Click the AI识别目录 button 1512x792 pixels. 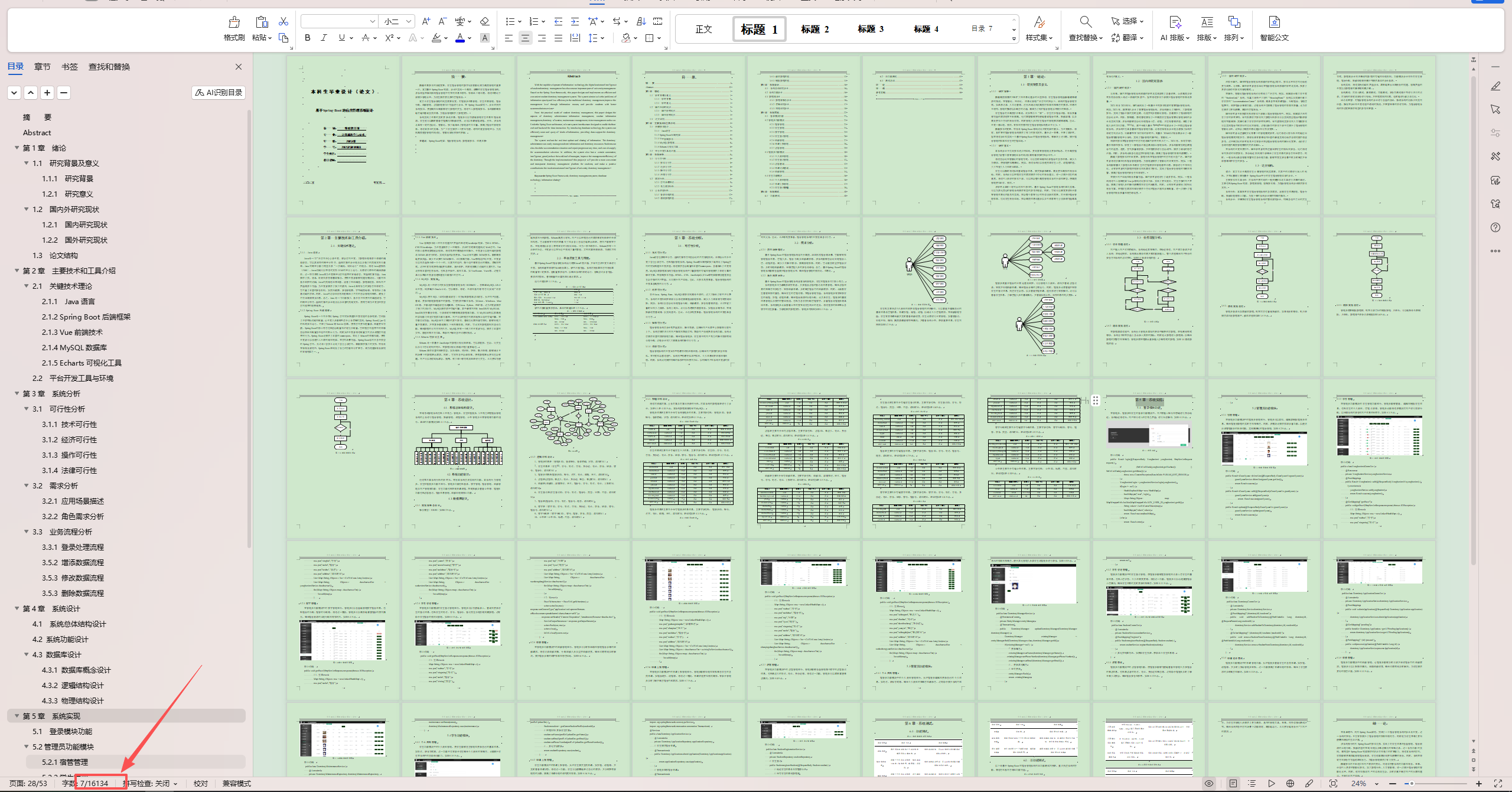[218, 92]
